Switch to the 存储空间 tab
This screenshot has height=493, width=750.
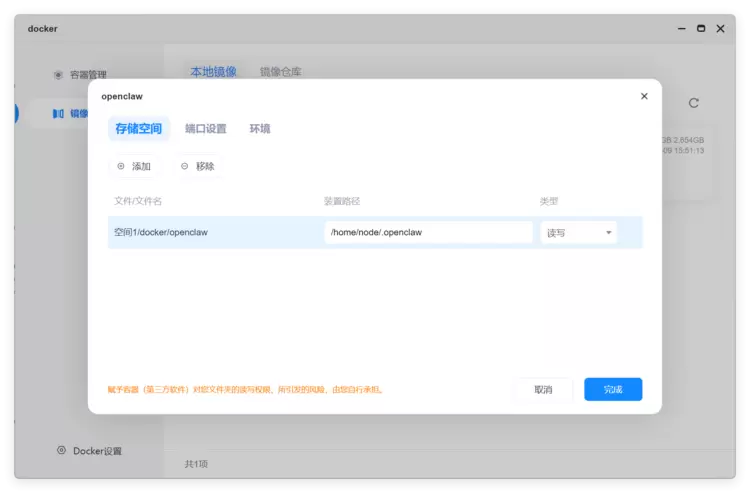coord(138,129)
